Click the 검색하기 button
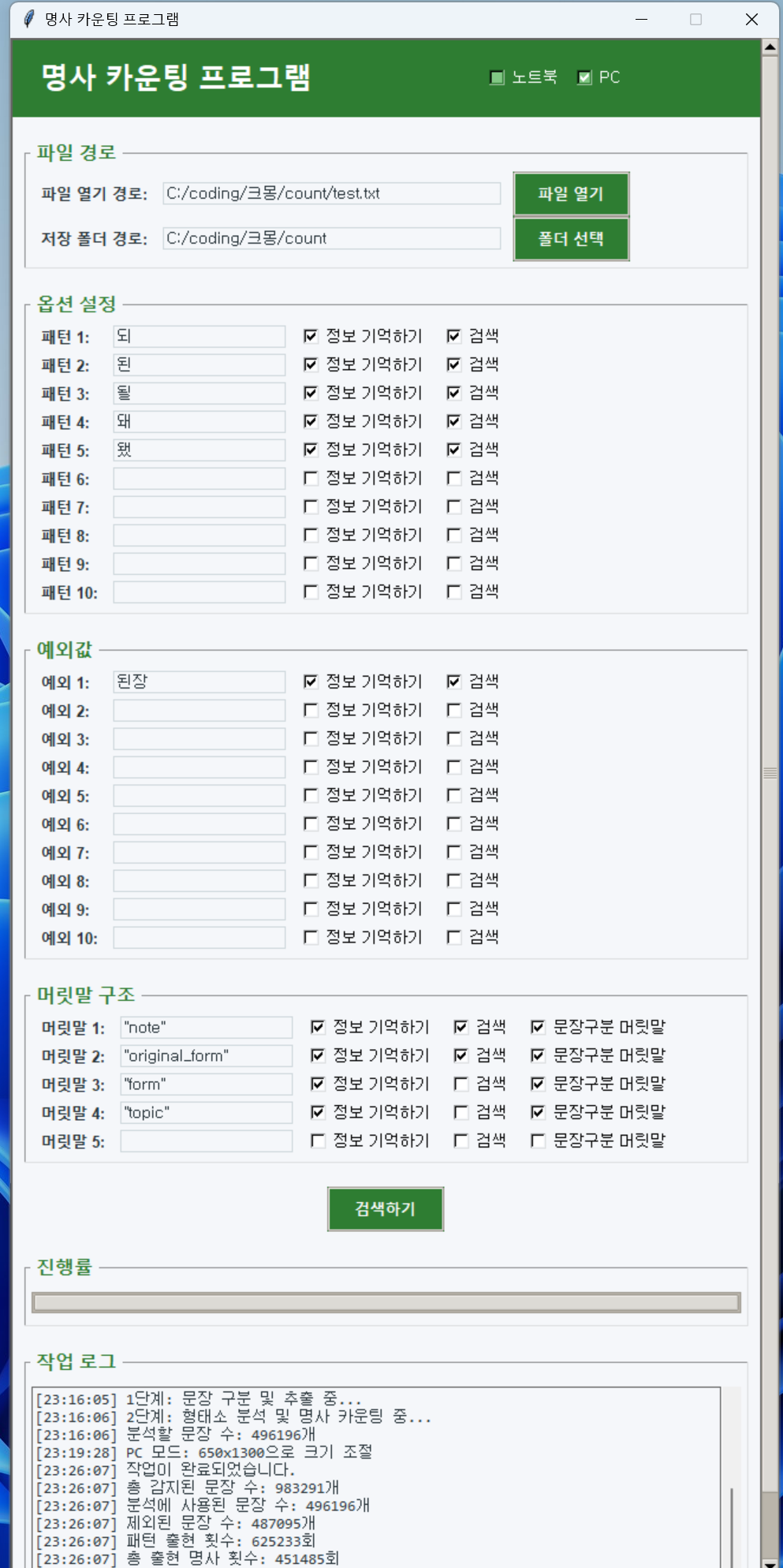Image resolution: width=783 pixels, height=1568 pixels. click(386, 1208)
